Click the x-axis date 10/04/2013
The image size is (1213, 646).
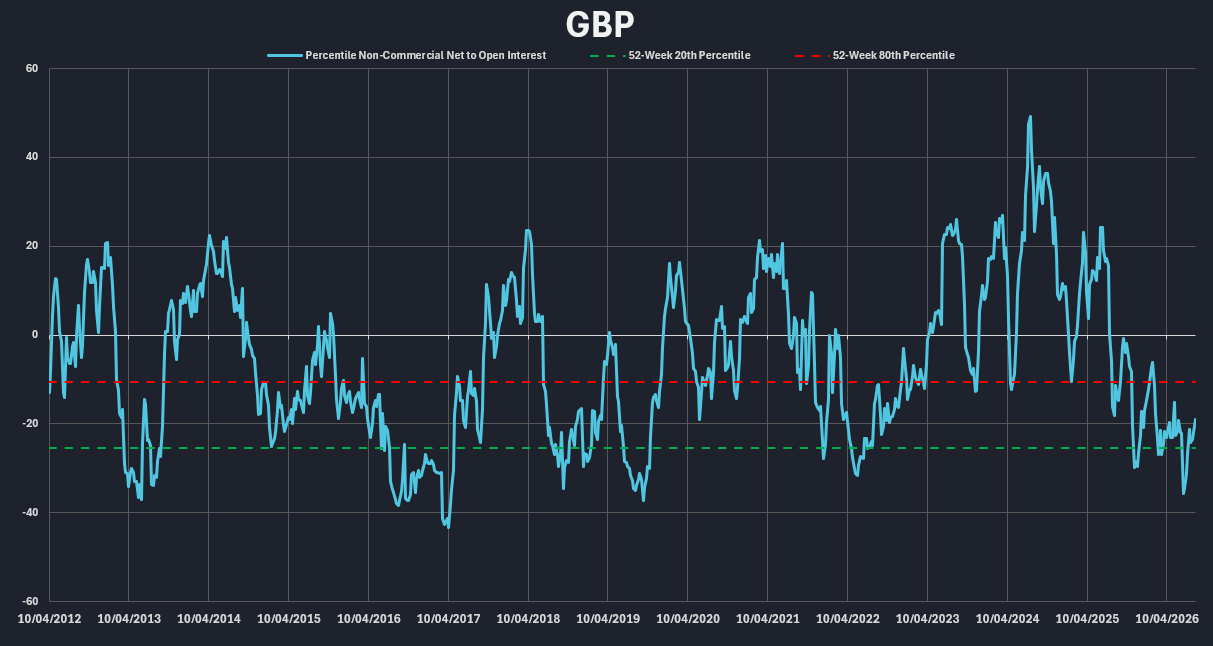click(x=129, y=619)
